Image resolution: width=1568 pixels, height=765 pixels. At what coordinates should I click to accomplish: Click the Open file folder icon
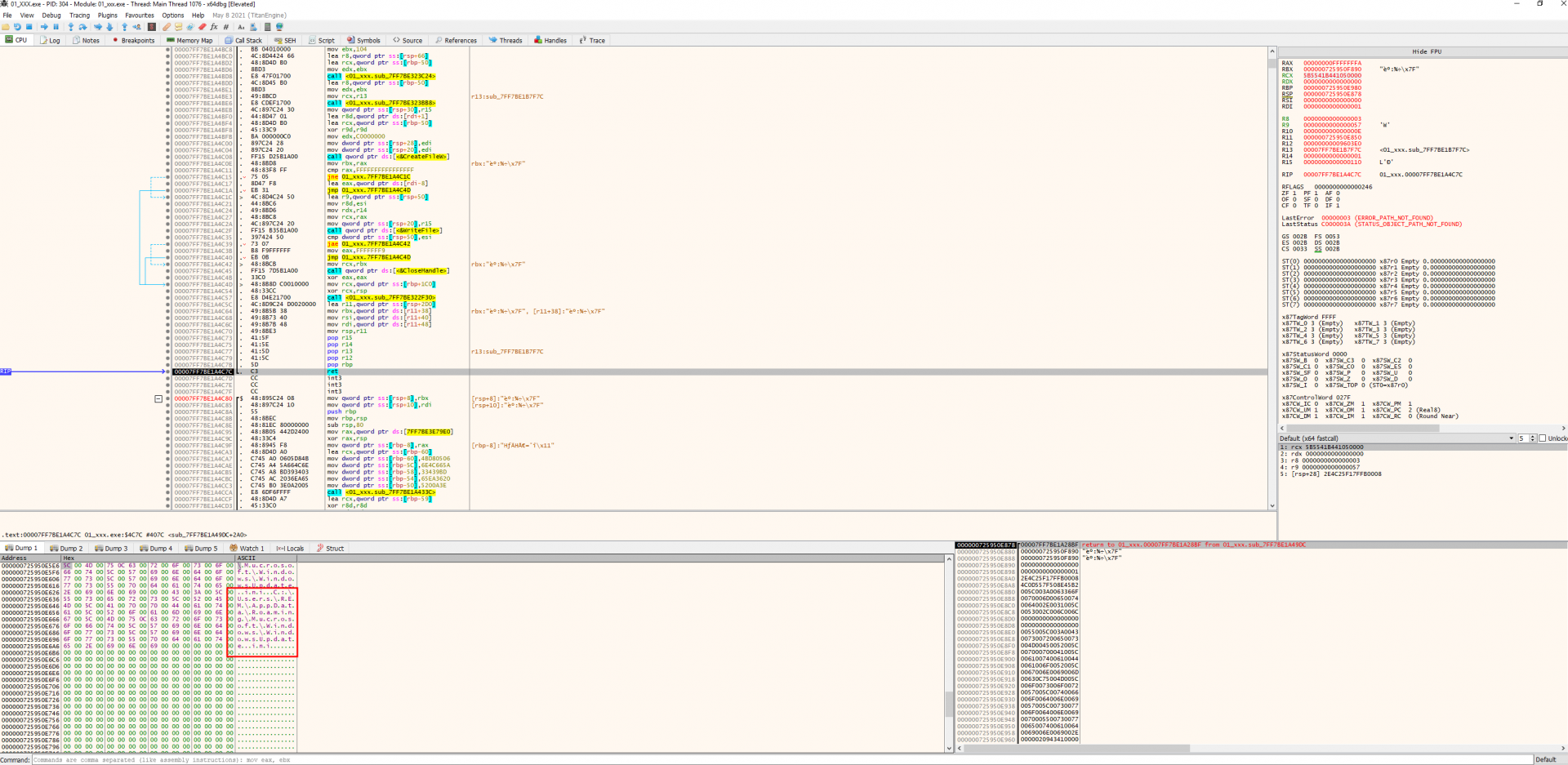click(7, 27)
